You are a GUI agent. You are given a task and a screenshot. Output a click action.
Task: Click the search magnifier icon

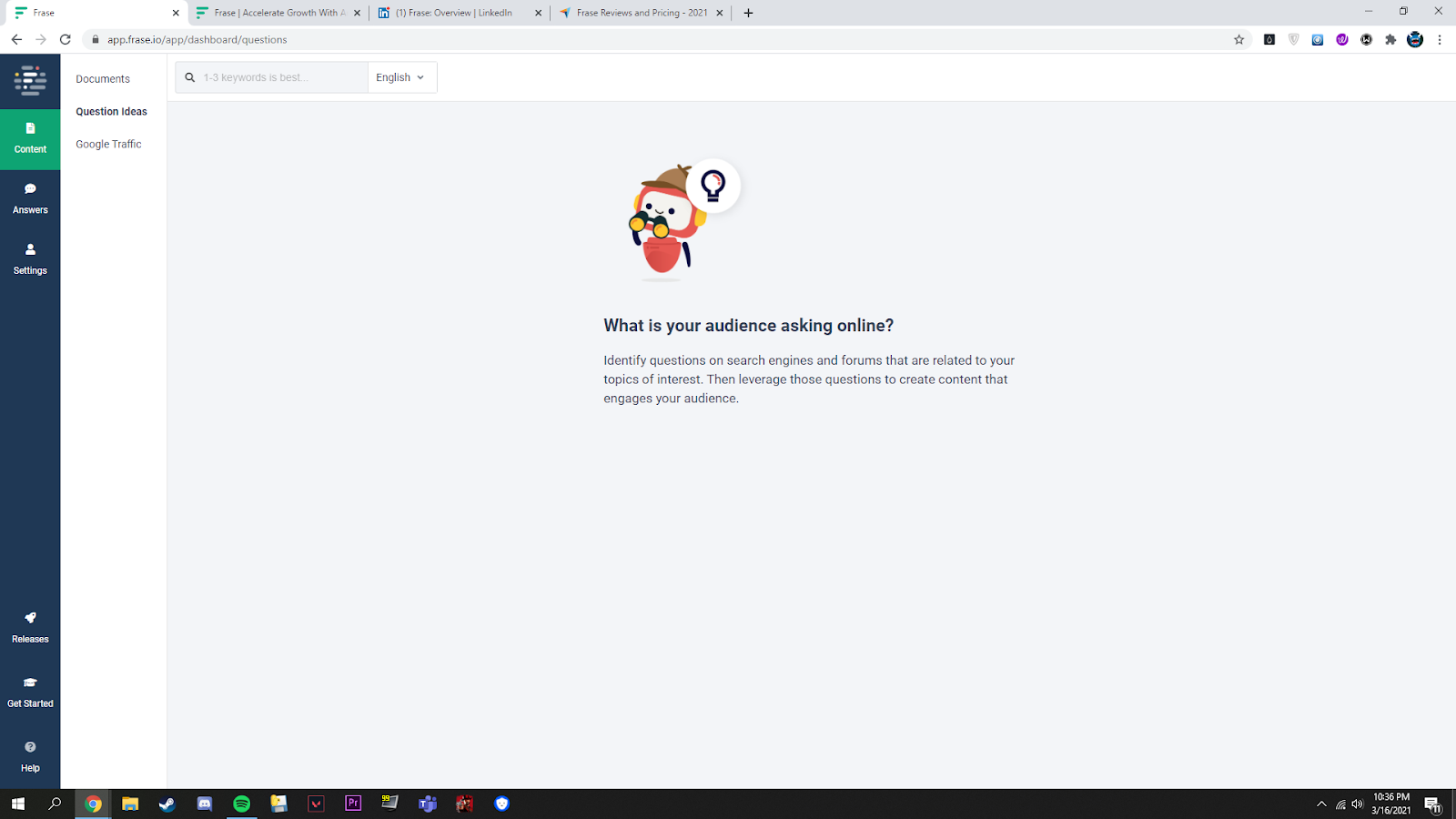tap(190, 77)
